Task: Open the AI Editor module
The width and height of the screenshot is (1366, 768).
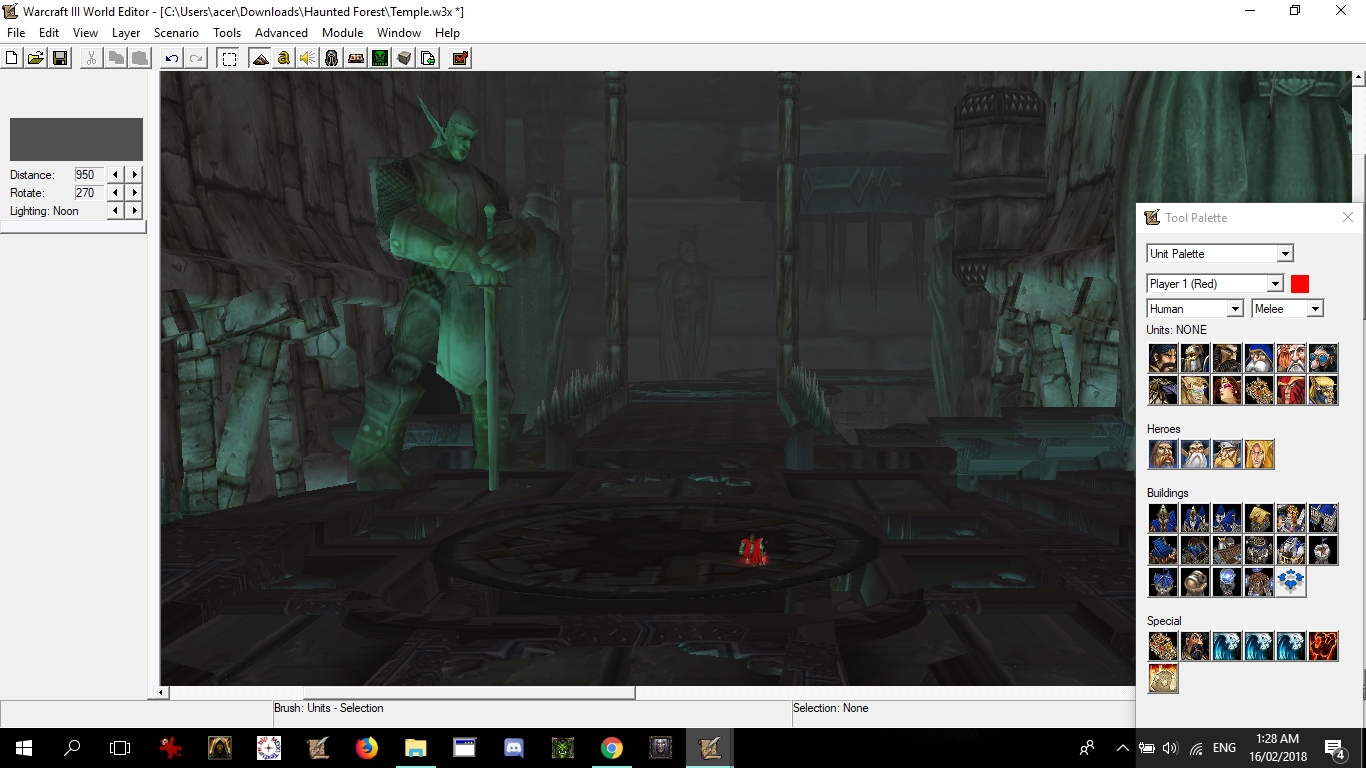Action: [380, 58]
